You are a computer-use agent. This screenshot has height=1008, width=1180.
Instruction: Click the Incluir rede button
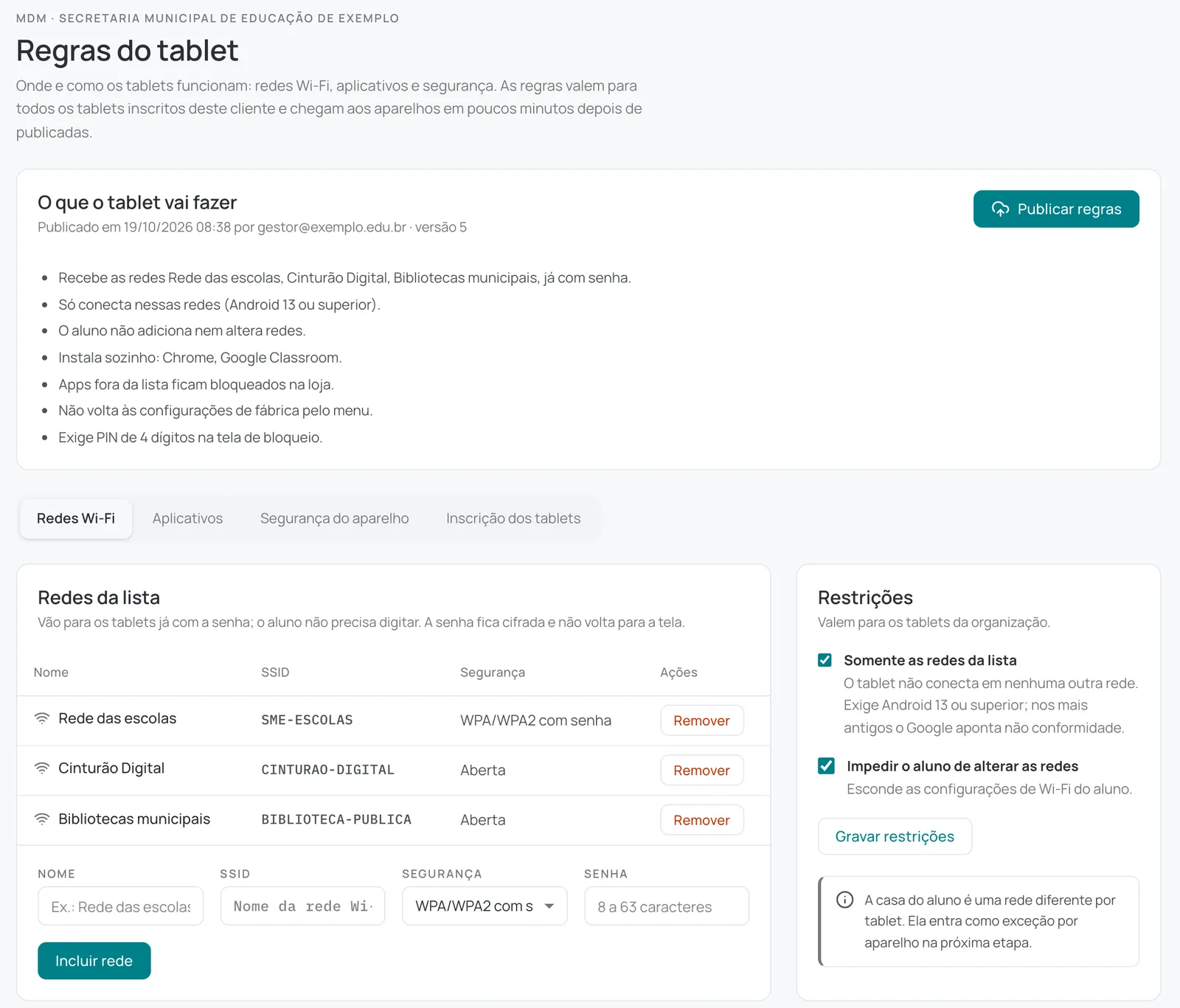tap(94, 961)
